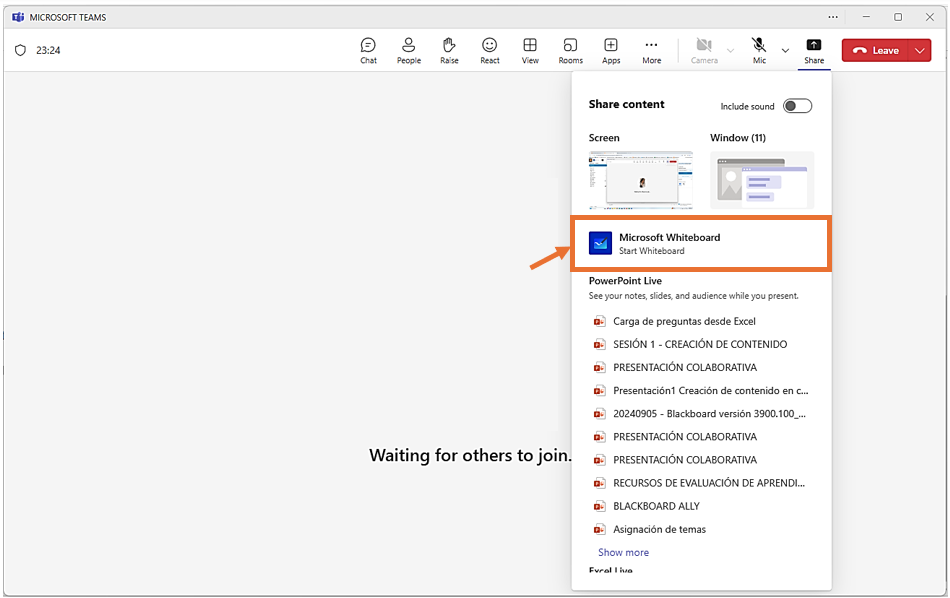Open the React emoji menu
The width and height of the screenshot is (950, 598).
coord(489,50)
